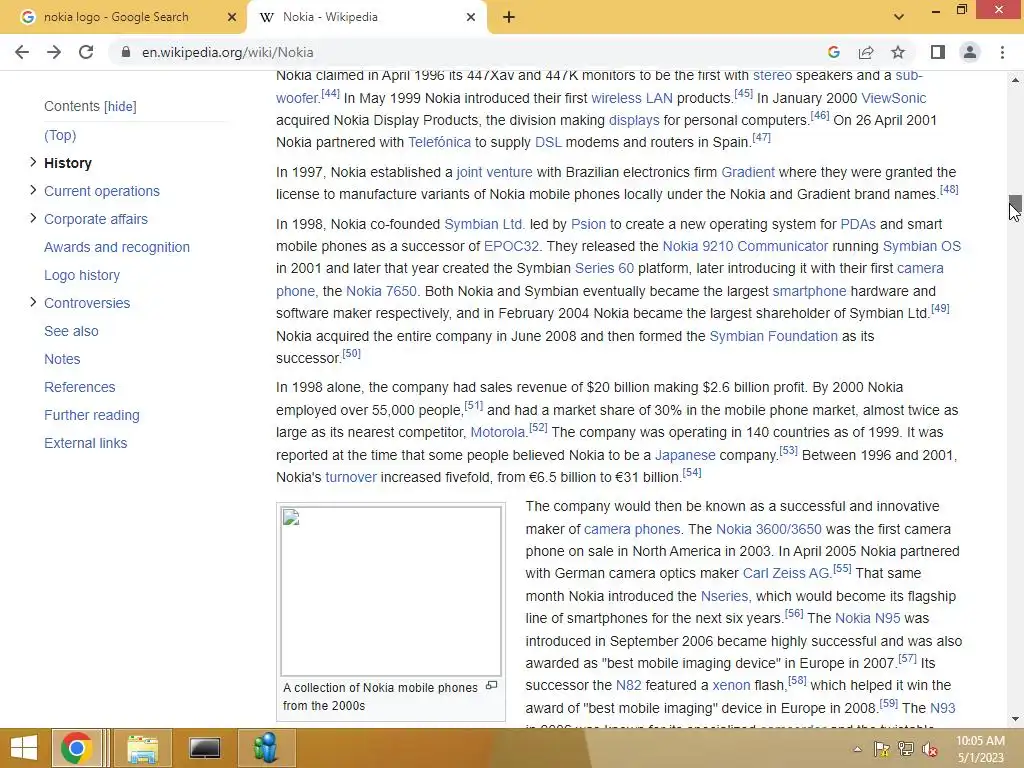
Task: Open the Nseries link
Action: click(x=724, y=596)
